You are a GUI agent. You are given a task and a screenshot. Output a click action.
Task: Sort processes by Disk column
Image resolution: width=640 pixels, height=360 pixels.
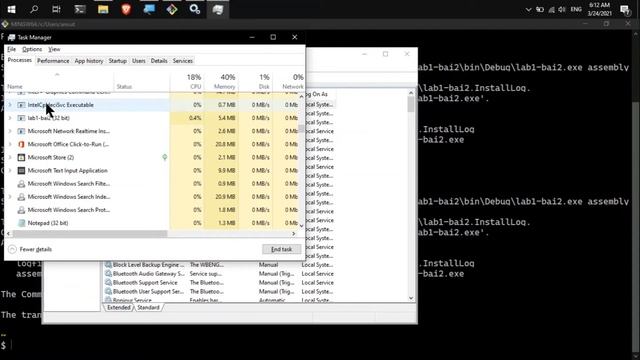[x=255, y=81]
